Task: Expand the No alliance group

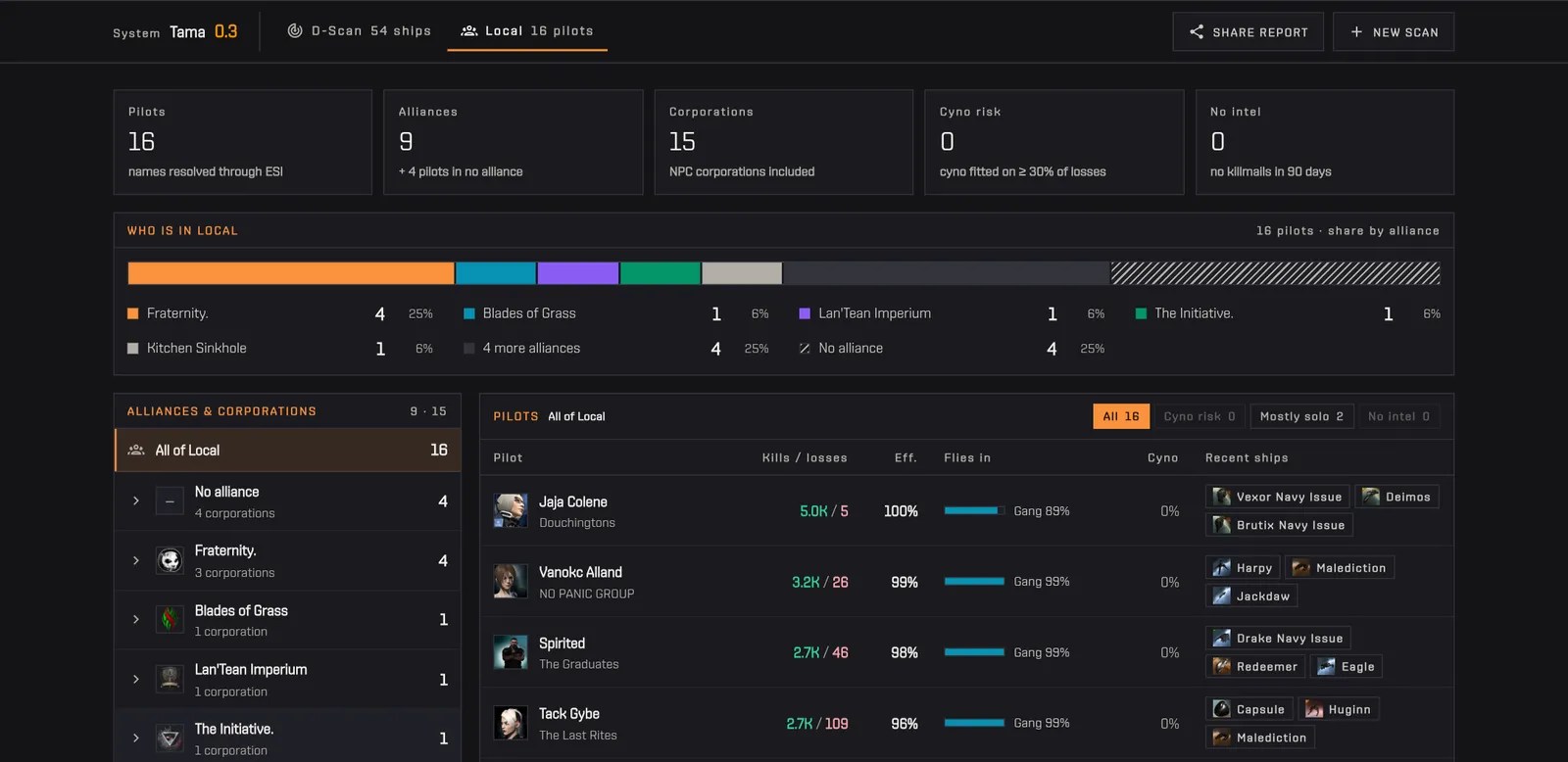Action: pos(136,501)
